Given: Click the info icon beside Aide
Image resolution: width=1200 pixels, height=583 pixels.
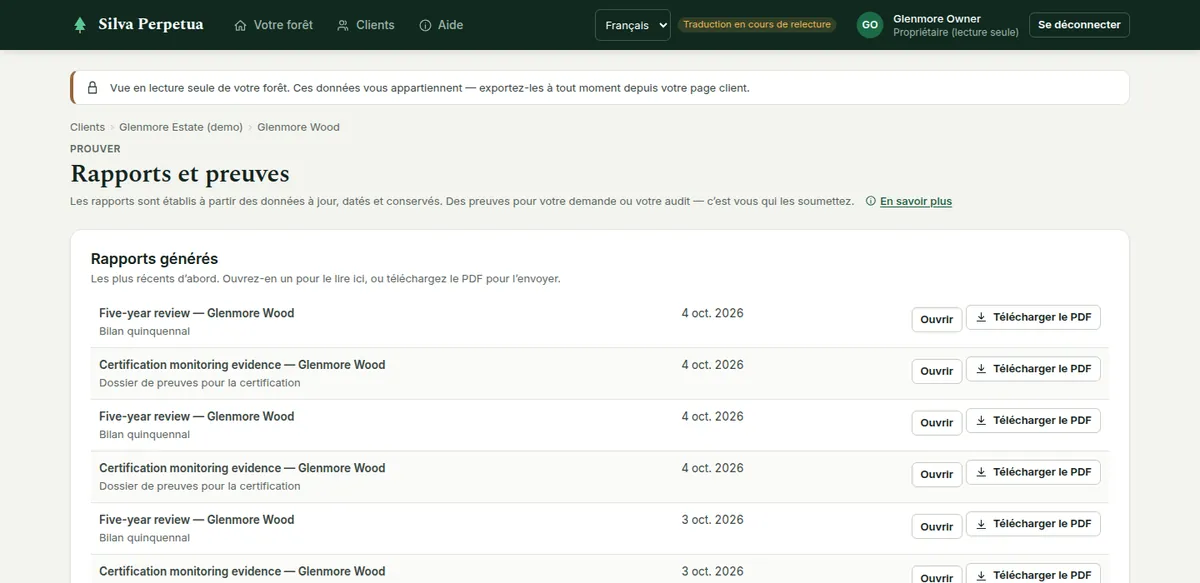Looking at the screenshot, I should (x=425, y=25).
